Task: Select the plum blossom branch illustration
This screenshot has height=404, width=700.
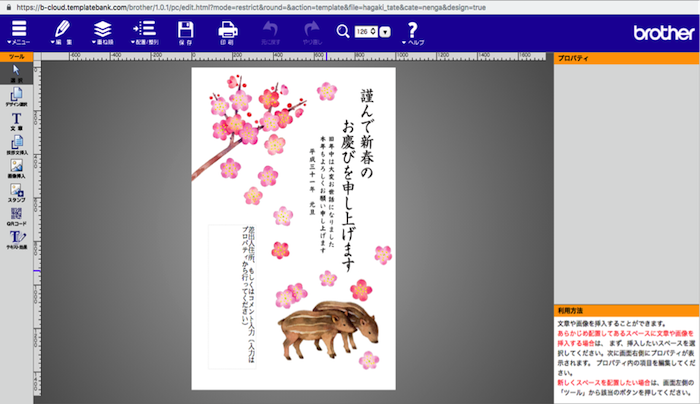Action: pyautogui.click(x=248, y=127)
